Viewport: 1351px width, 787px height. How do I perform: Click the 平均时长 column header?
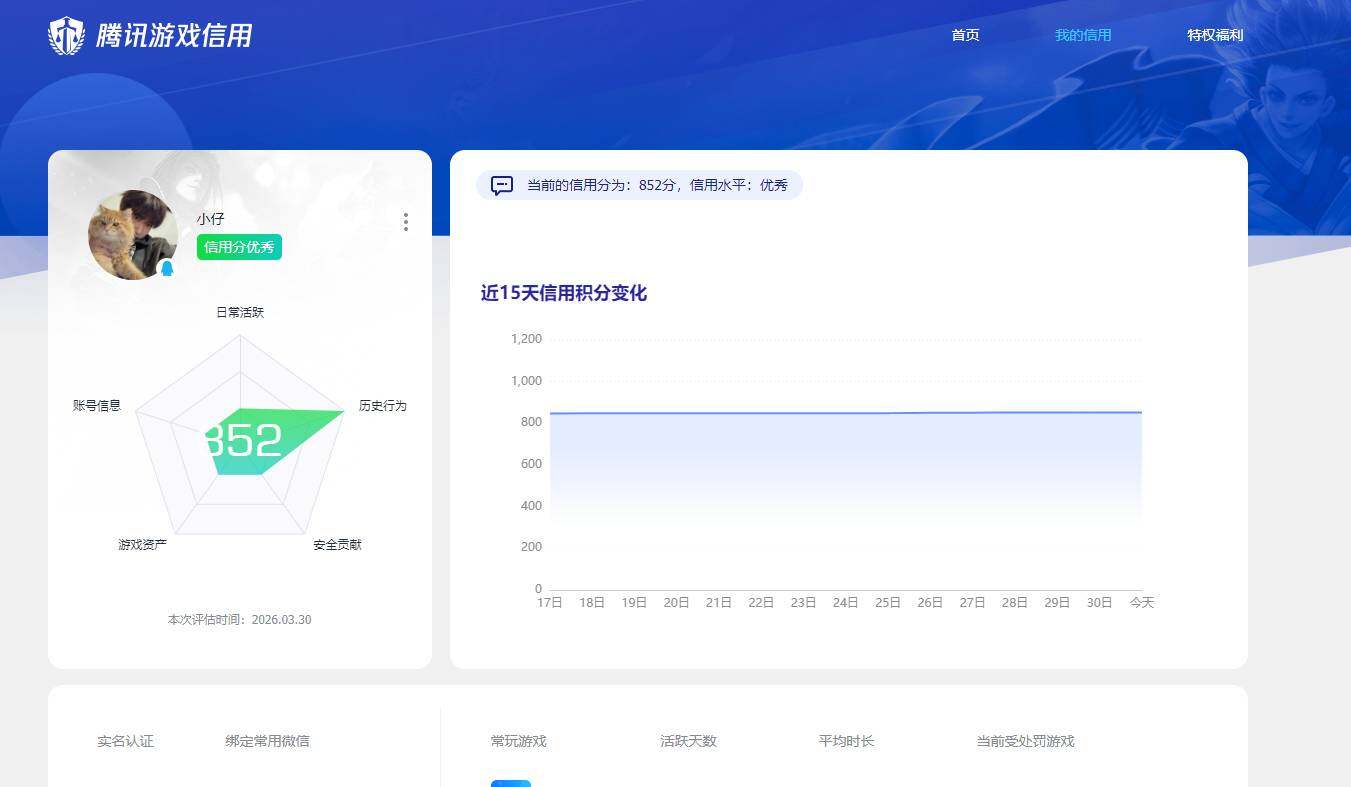click(847, 741)
